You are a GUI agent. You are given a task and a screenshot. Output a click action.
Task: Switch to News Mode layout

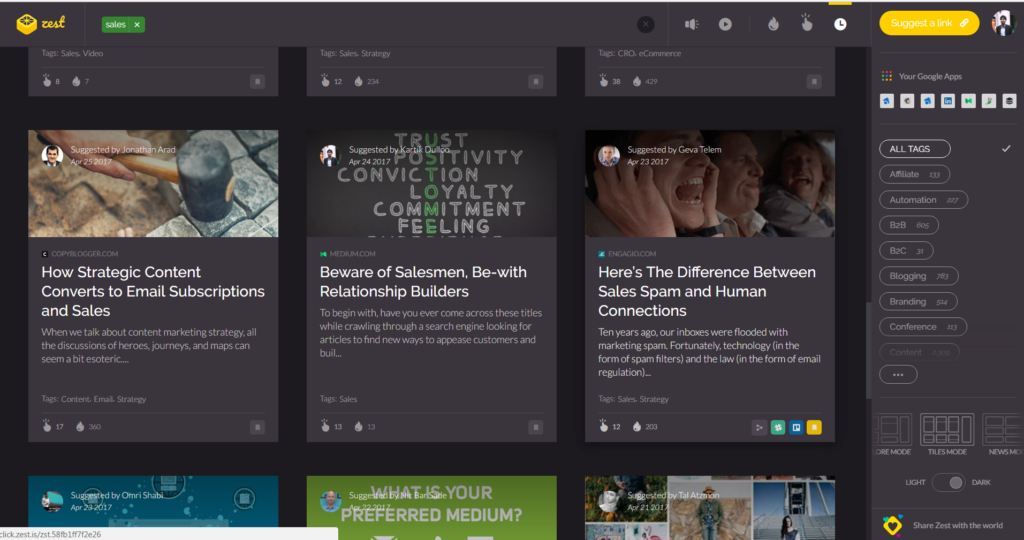1002,434
